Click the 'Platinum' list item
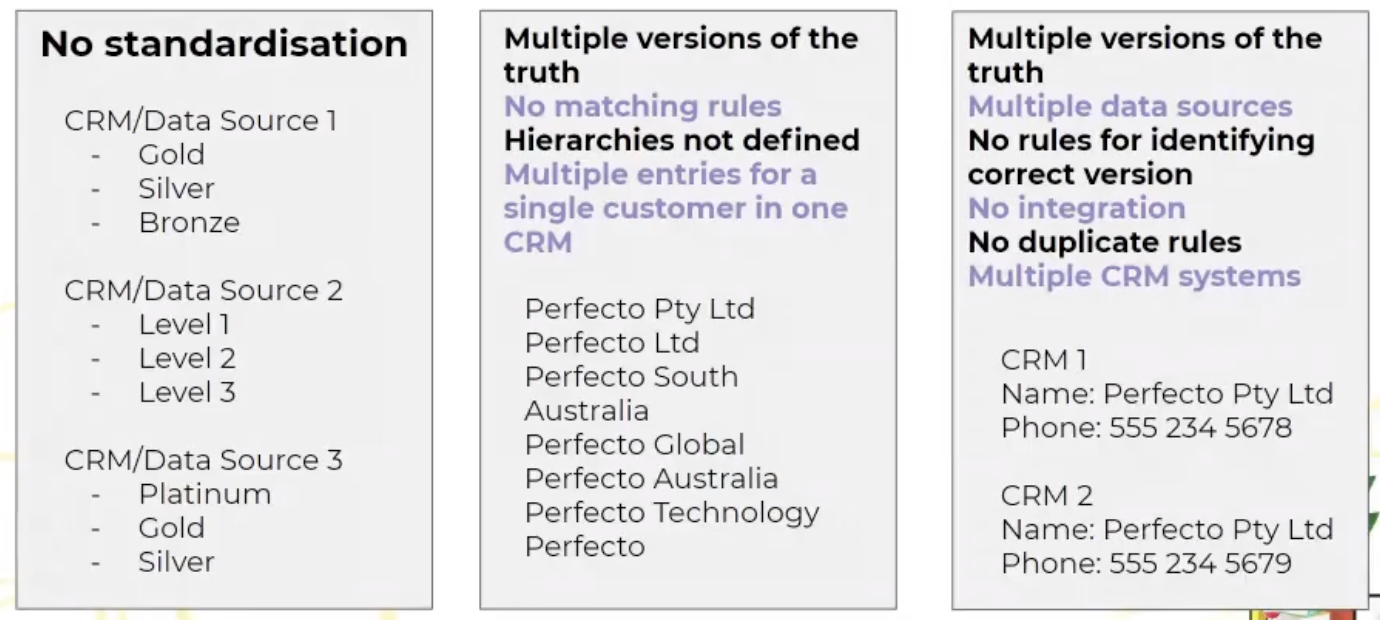The width and height of the screenshot is (1380, 620). coord(205,494)
